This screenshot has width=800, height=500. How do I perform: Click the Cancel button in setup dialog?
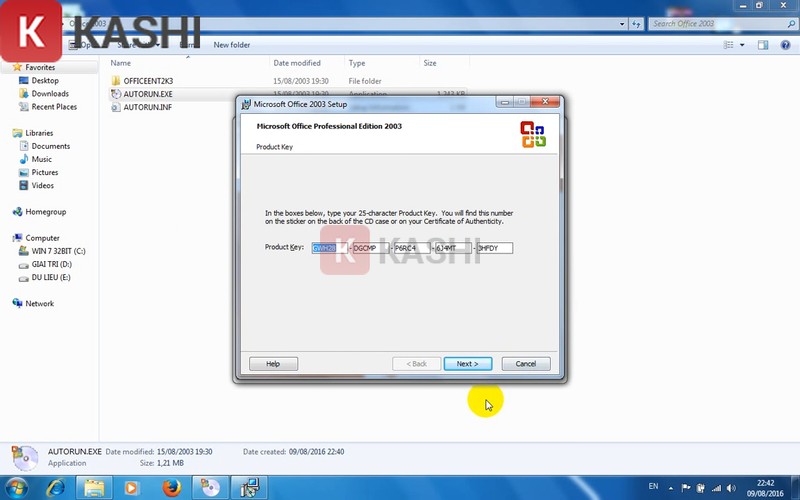click(525, 364)
